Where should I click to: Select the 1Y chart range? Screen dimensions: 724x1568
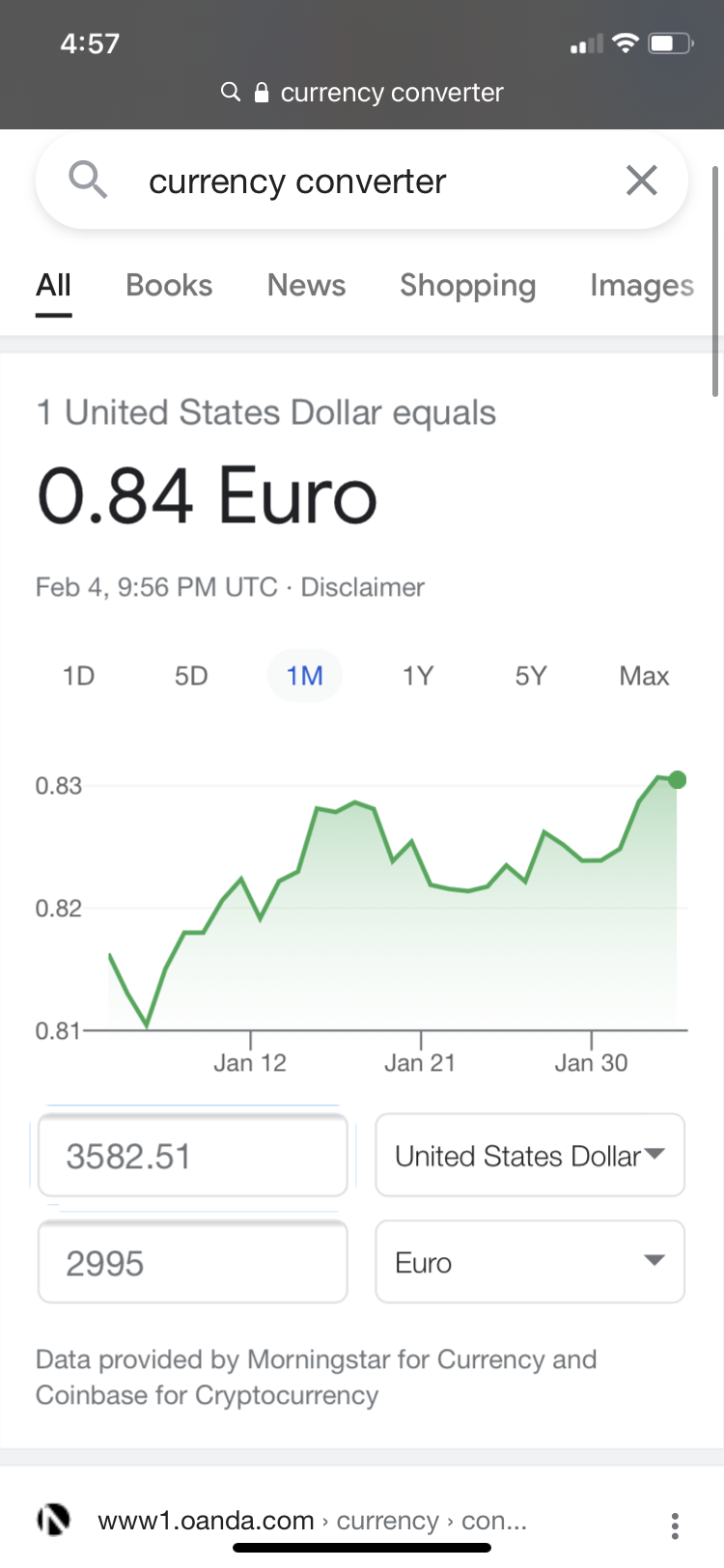(x=418, y=676)
